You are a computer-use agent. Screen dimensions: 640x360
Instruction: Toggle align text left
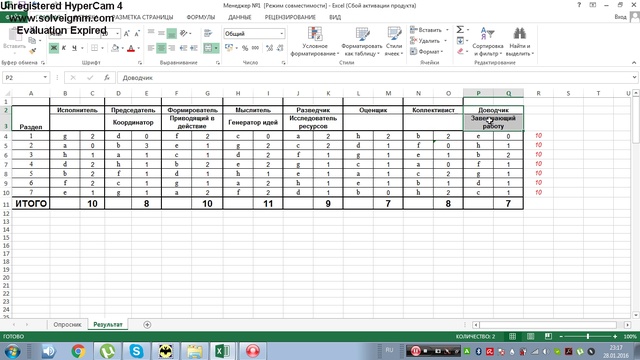coord(151,48)
